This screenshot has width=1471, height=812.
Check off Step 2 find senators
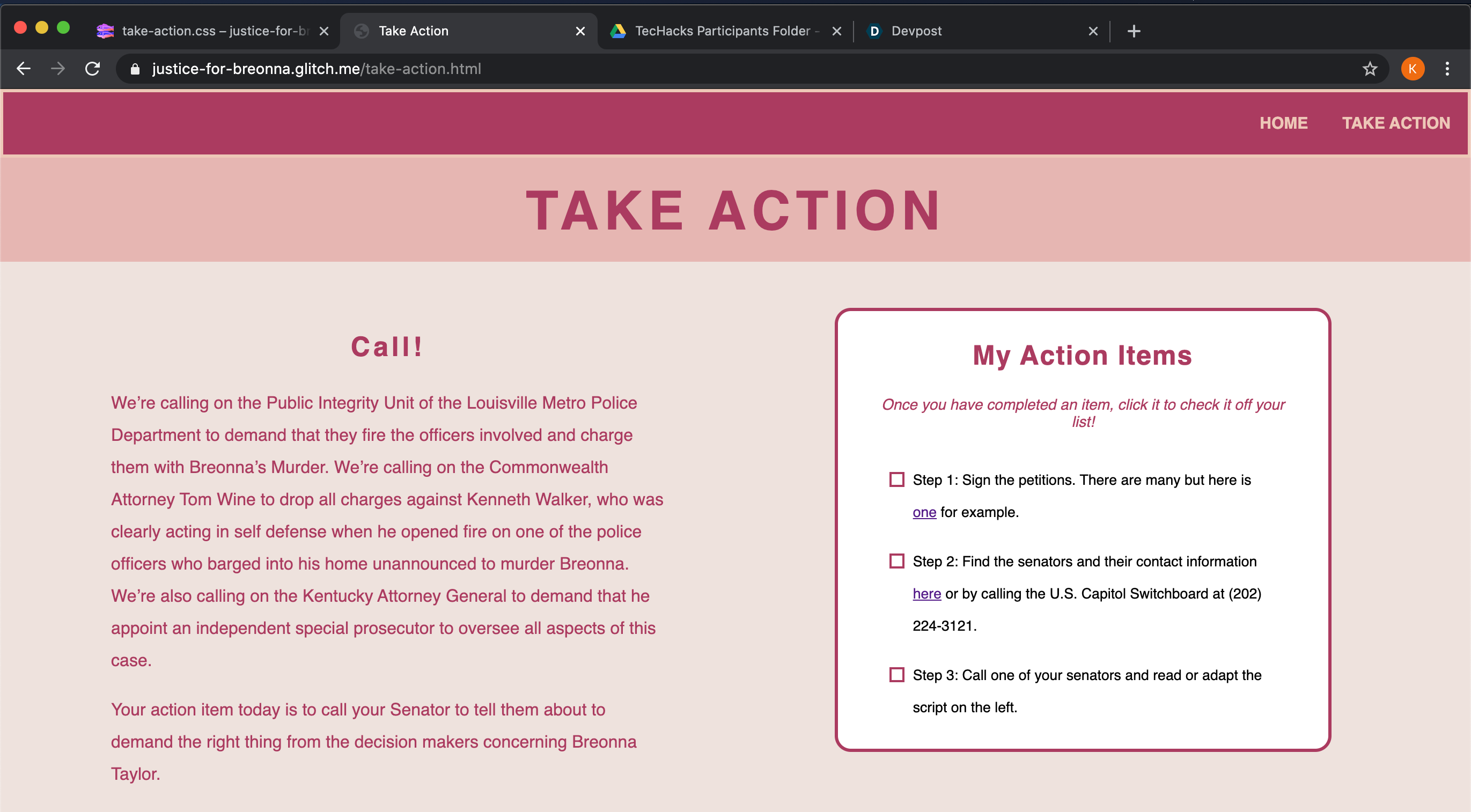click(x=896, y=561)
